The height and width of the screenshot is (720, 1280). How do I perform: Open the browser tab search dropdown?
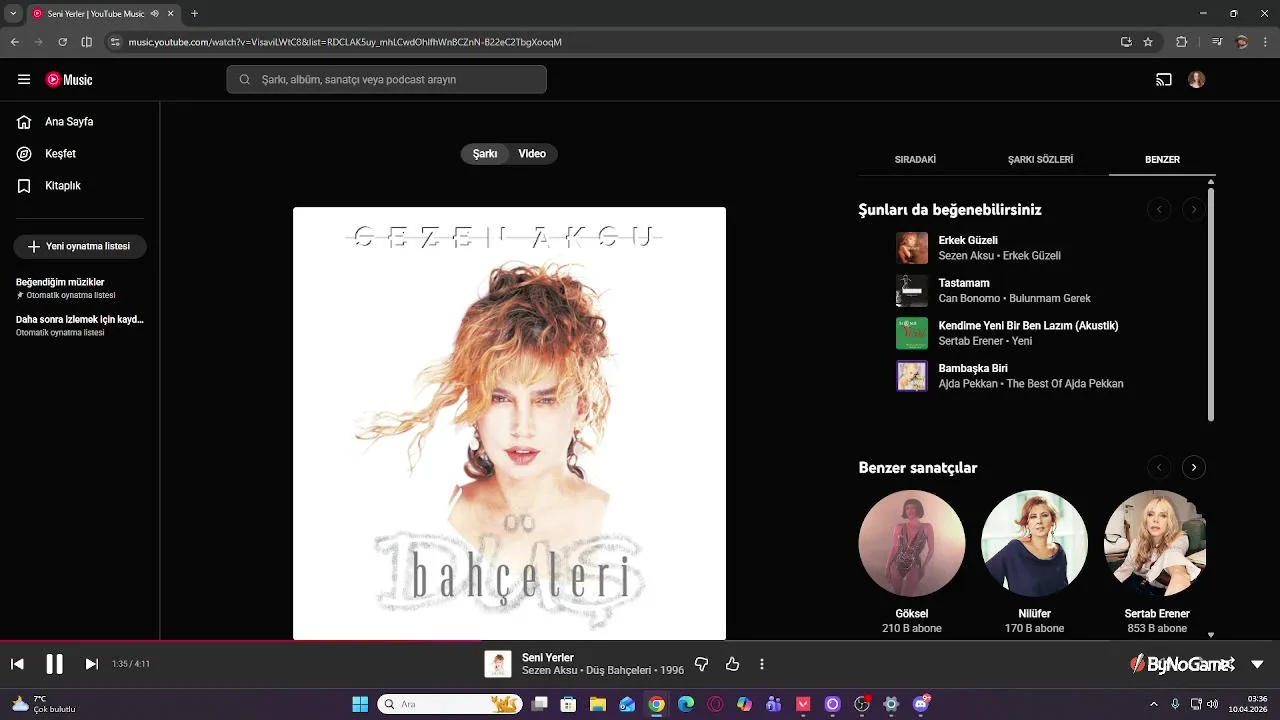[13, 14]
